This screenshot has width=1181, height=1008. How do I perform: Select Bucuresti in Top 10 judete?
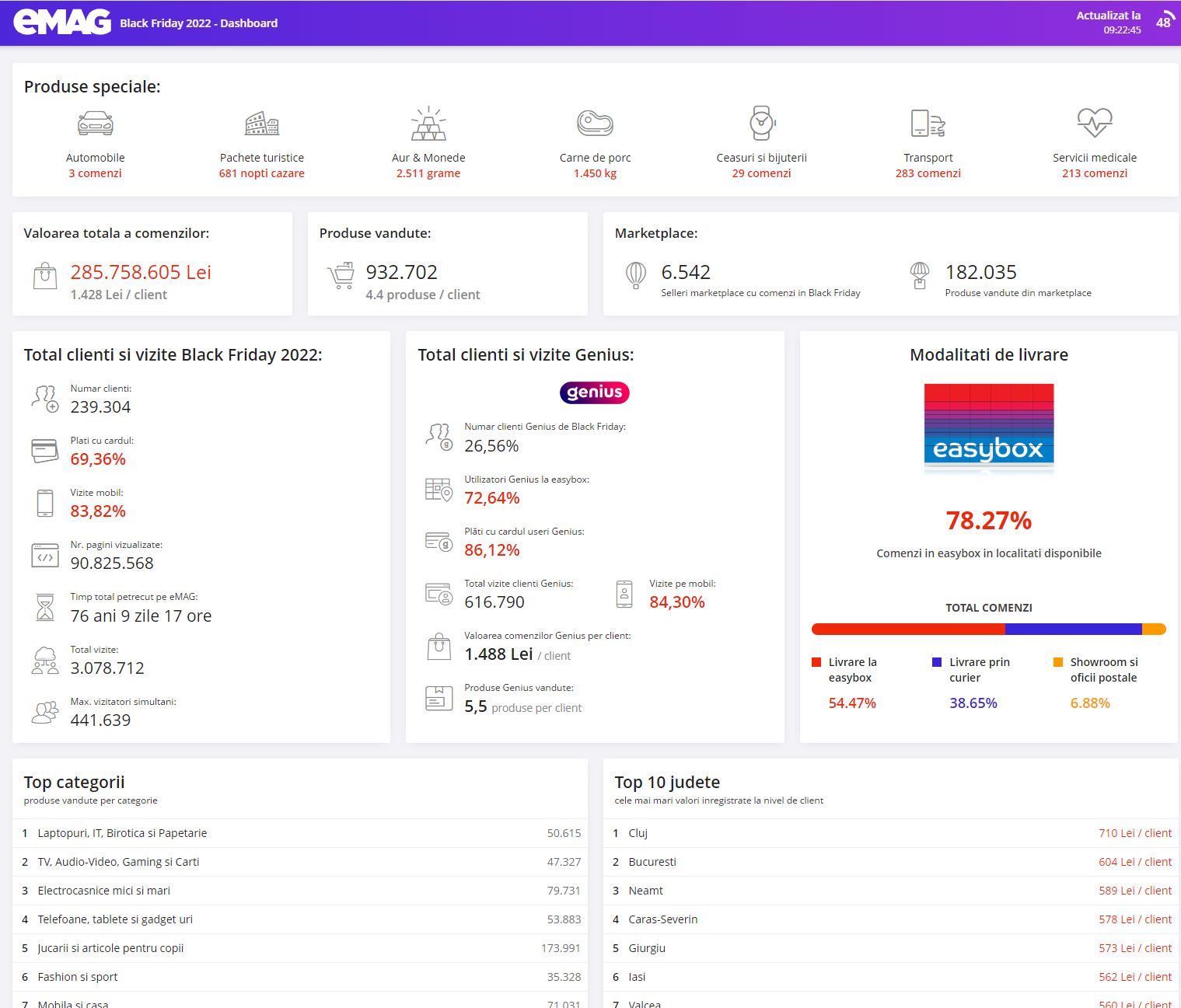(x=891, y=862)
